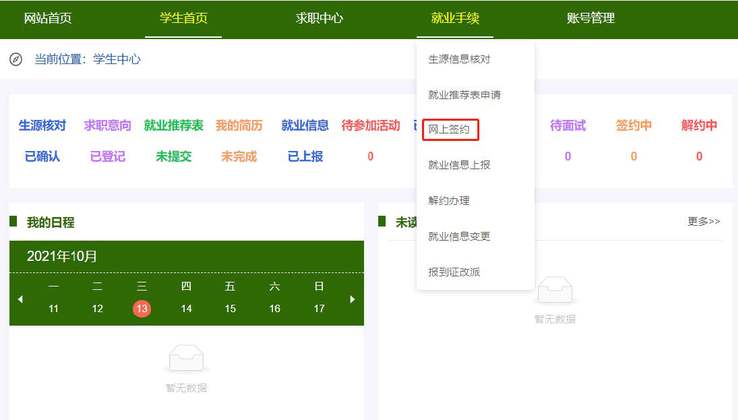Viewport: 738px width, 420px height.
Task: Open the 就业手续 dropdown menu
Action: tap(455, 18)
